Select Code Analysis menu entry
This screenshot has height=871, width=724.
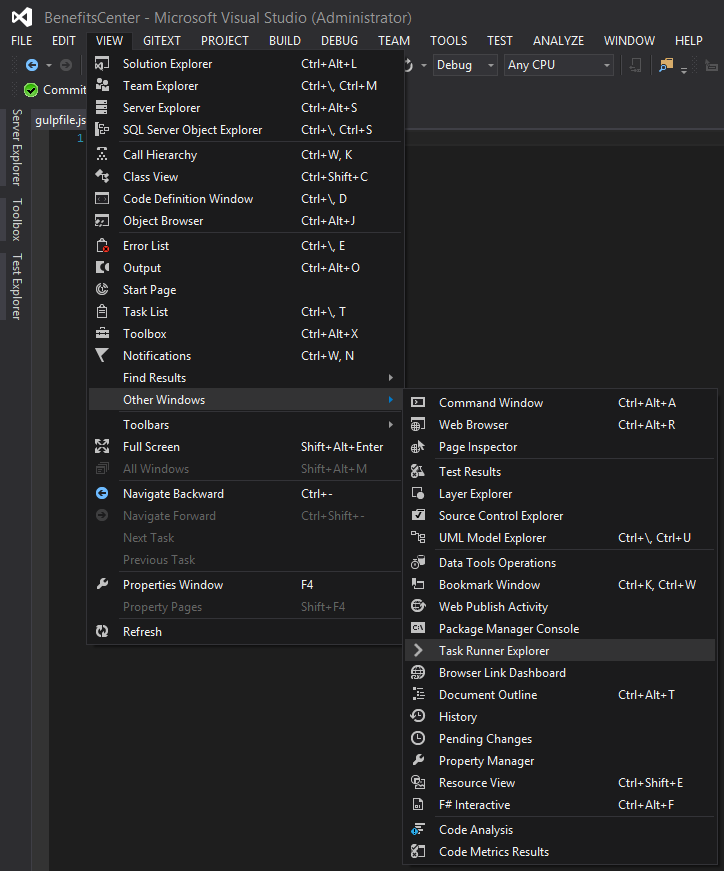click(x=560, y=829)
